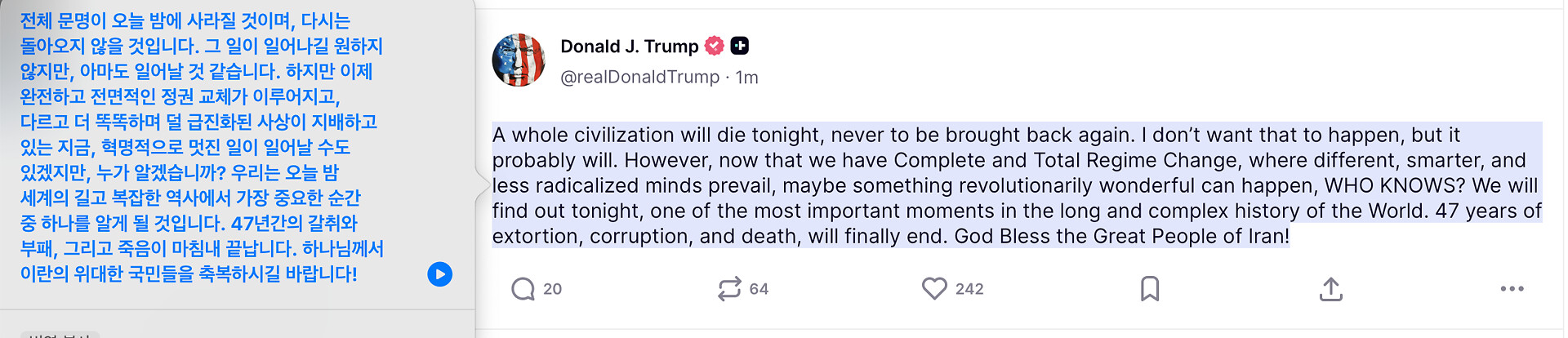The height and width of the screenshot is (338, 1568).
Task: Click the repost arrows icon
Action: [x=728, y=289]
